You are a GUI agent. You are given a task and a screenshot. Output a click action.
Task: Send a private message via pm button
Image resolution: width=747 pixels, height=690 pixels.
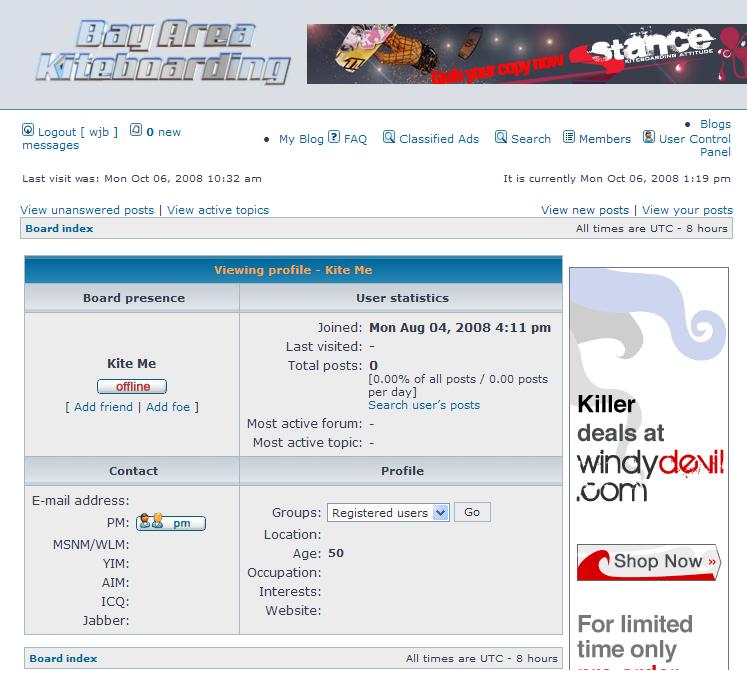click(171, 522)
